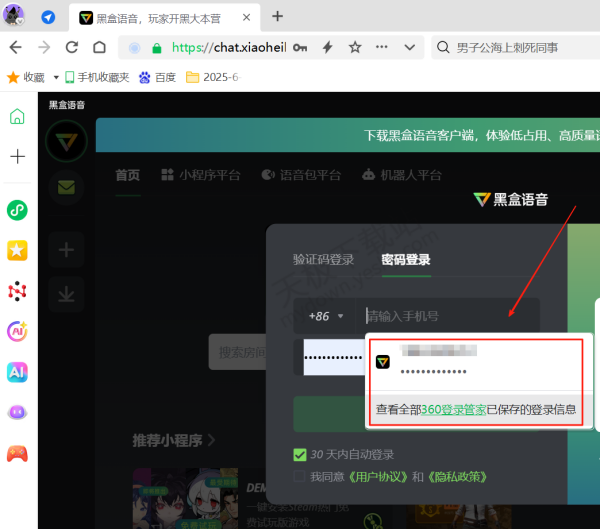
Task: Open the 360登录管家 link
Action: (454, 409)
